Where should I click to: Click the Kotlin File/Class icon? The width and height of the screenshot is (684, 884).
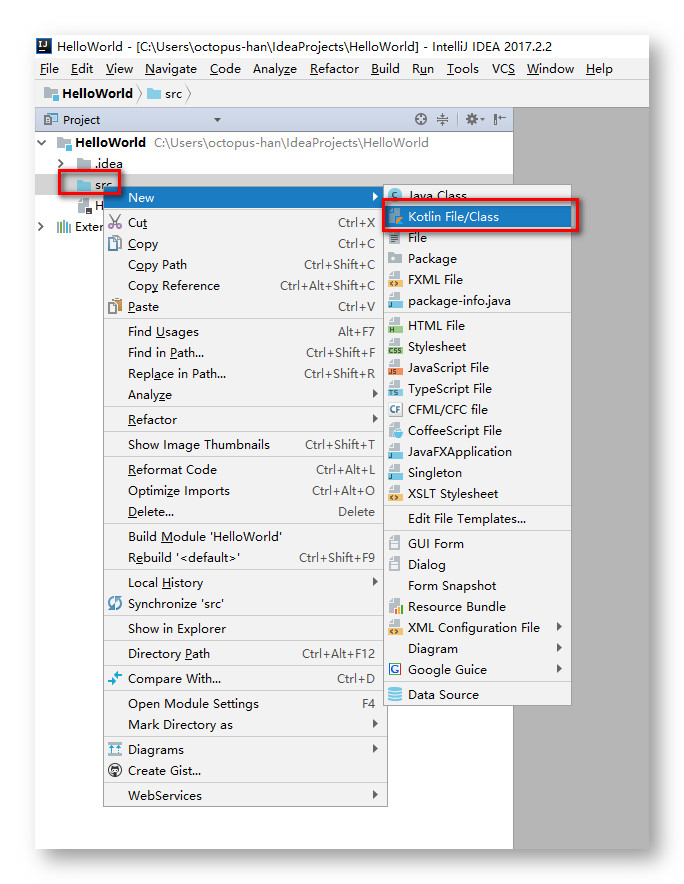point(395,216)
